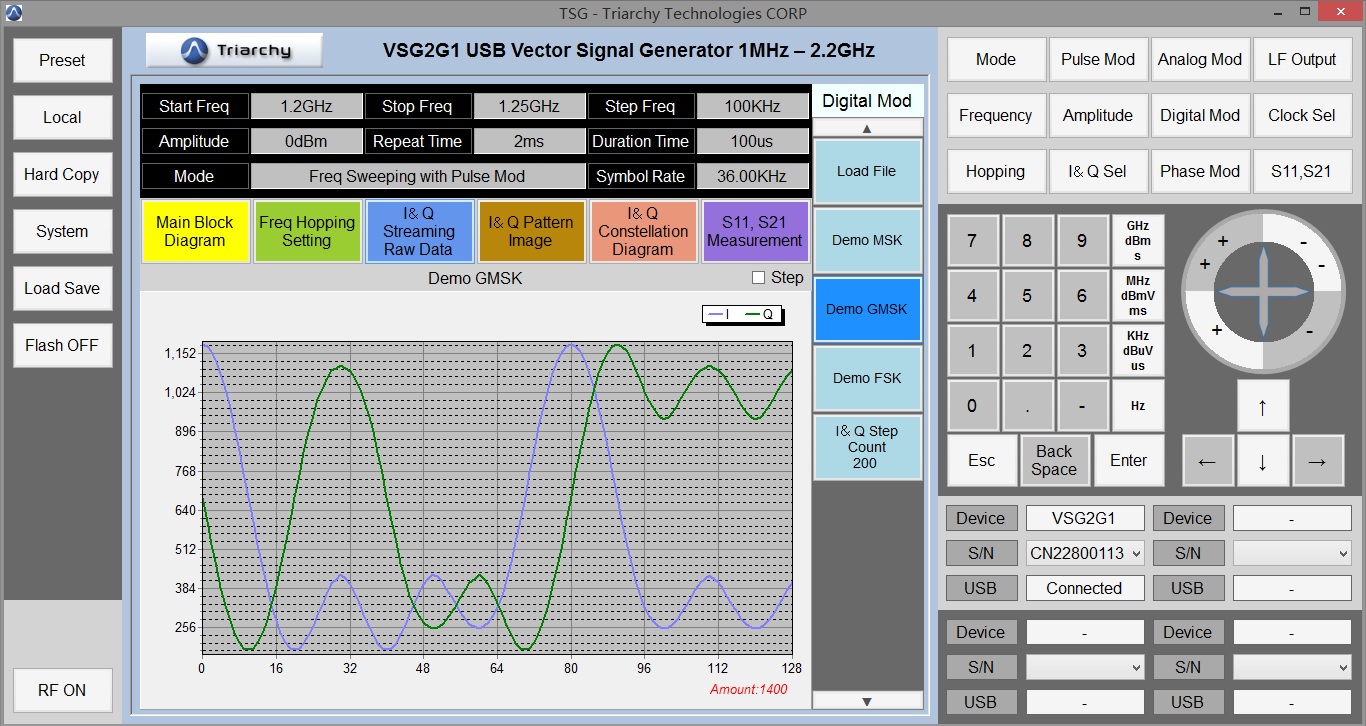The width and height of the screenshot is (1366, 726).
Task: Click the left arrow navigation key
Action: click(x=1207, y=461)
